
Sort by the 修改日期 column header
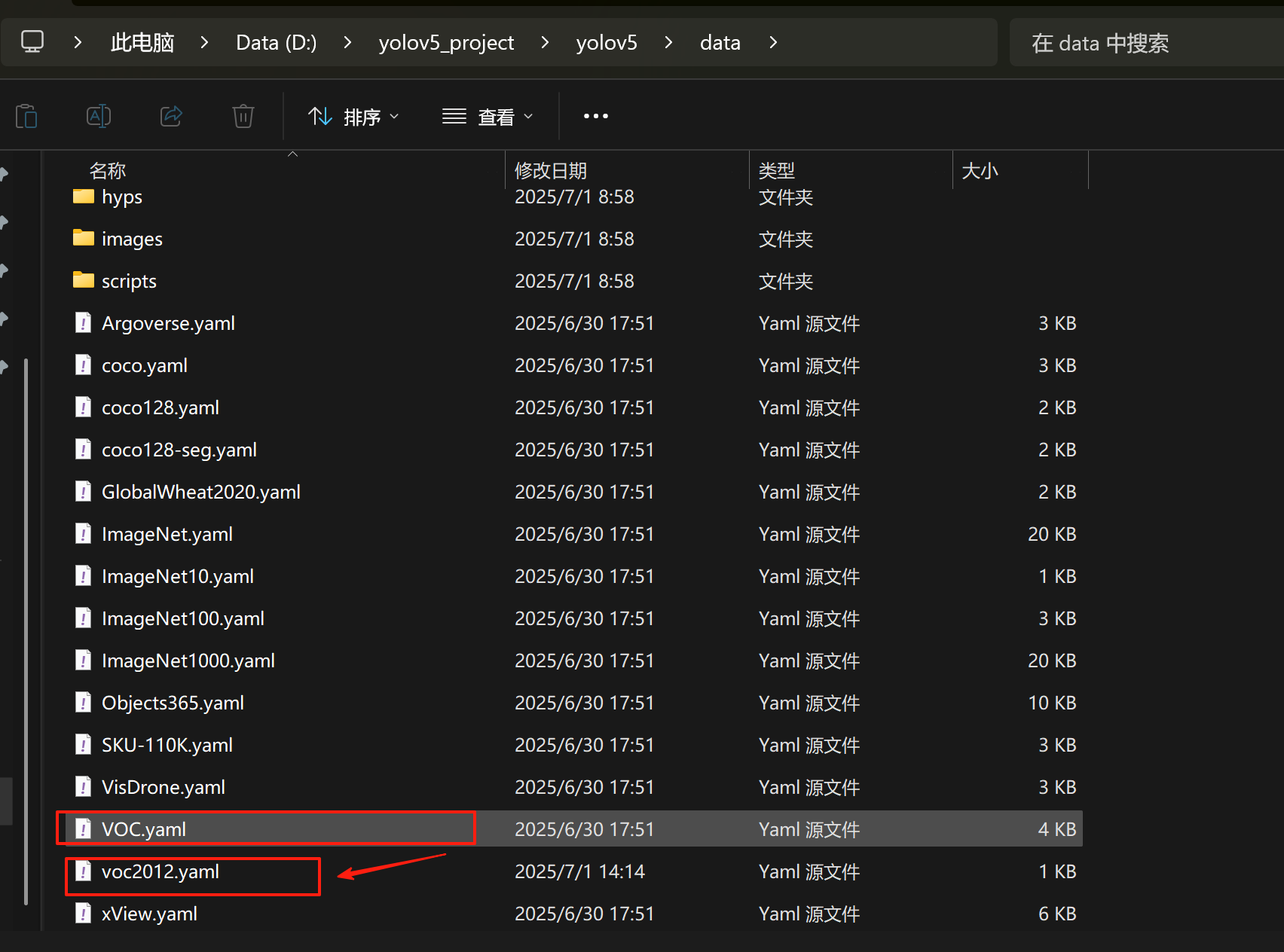tap(627, 170)
